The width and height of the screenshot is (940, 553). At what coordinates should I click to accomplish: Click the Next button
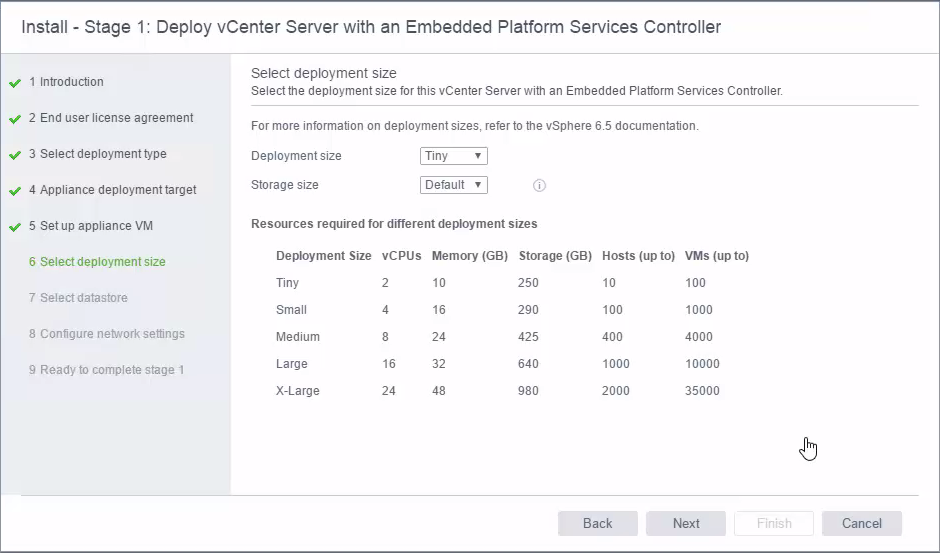pos(686,523)
